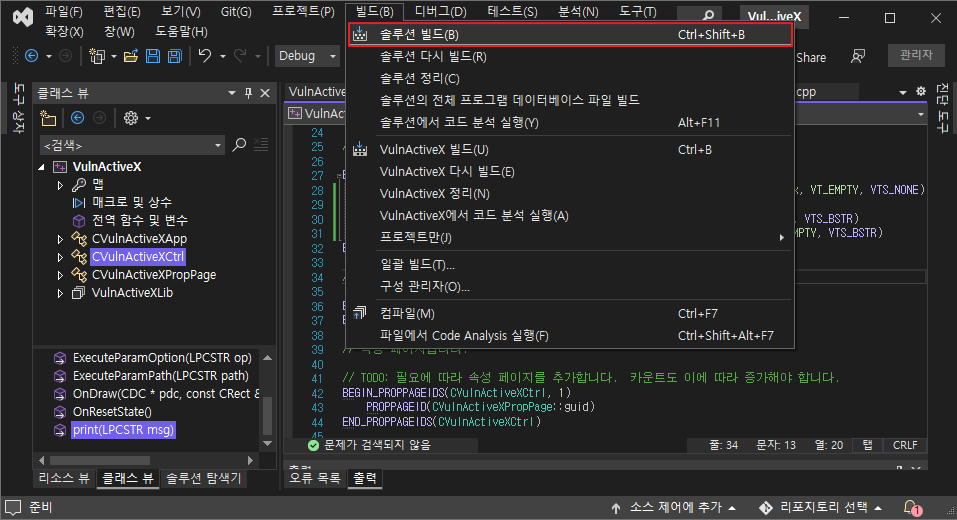Click 소스 제어에 추가 button
The width and height of the screenshot is (957, 520).
[674, 508]
